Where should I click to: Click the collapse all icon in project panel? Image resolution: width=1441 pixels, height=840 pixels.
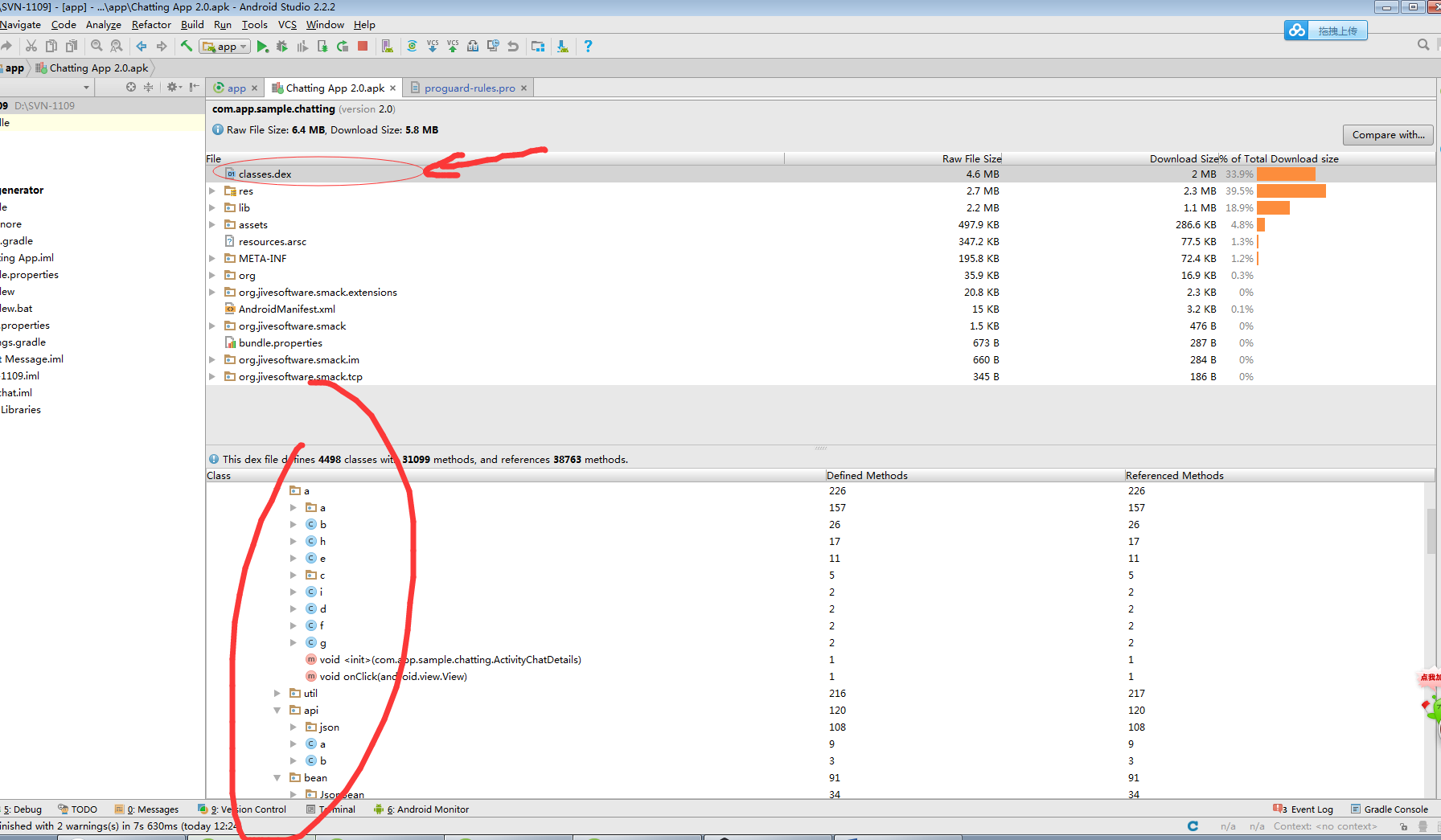(148, 87)
